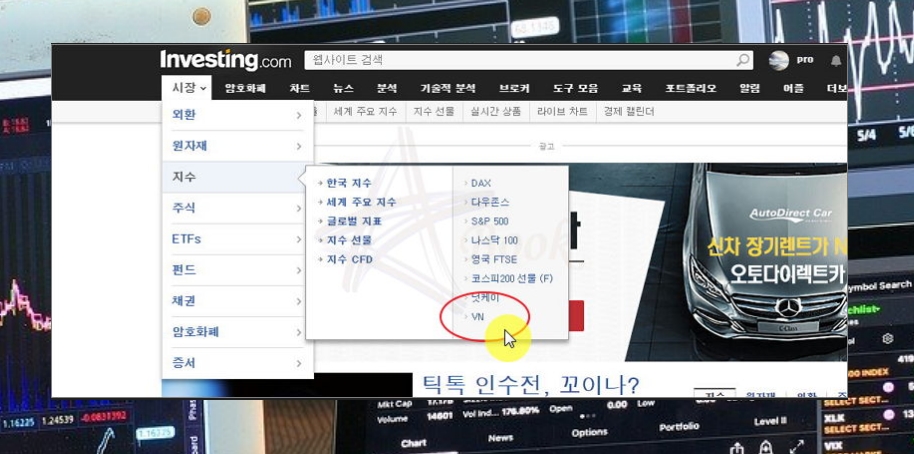The height and width of the screenshot is (454, 914).
Task: Open the 시장 menu
Action: [x=187, y=88]
